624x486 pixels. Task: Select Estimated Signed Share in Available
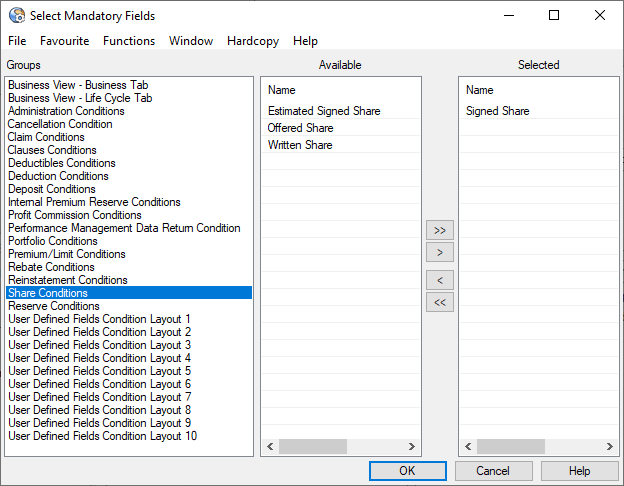(x=324, y=111)
